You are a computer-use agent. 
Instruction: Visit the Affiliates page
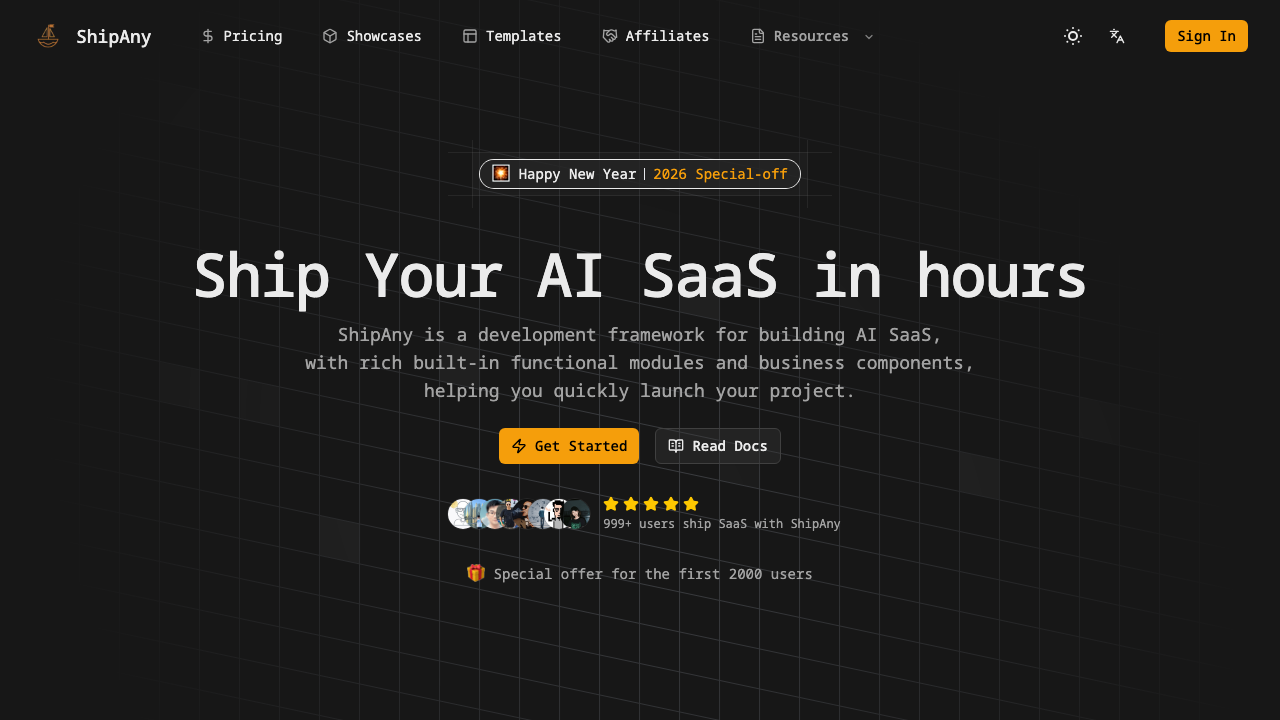[666, 36]
